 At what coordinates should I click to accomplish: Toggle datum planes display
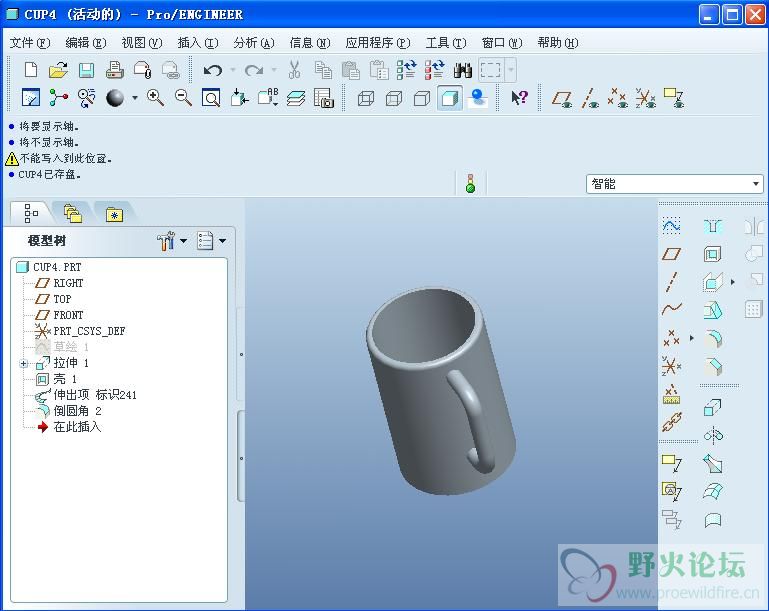[562, 98]
